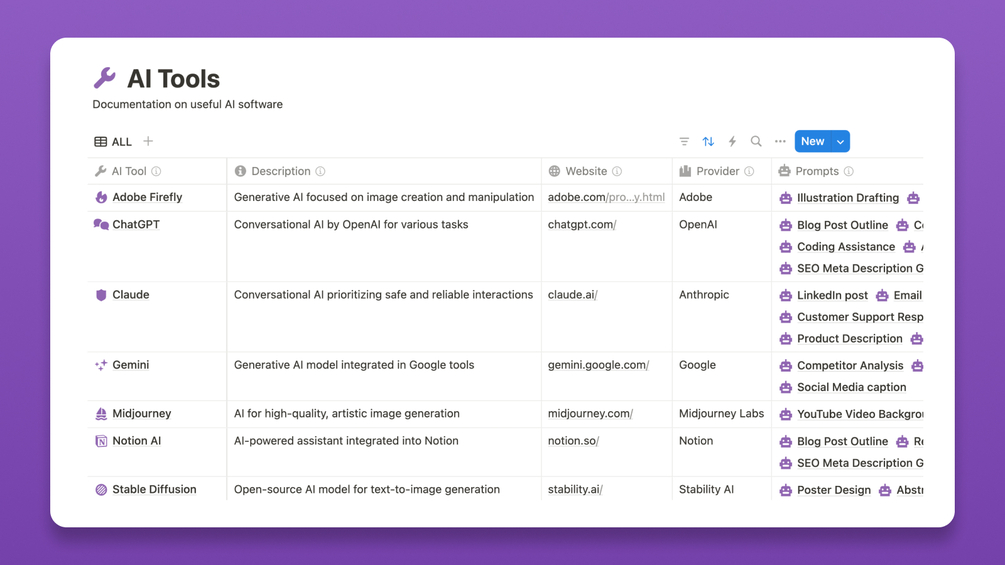Click the wrench page icon beside AI Tools
1005x565 pixels.
tap(104, 78)
